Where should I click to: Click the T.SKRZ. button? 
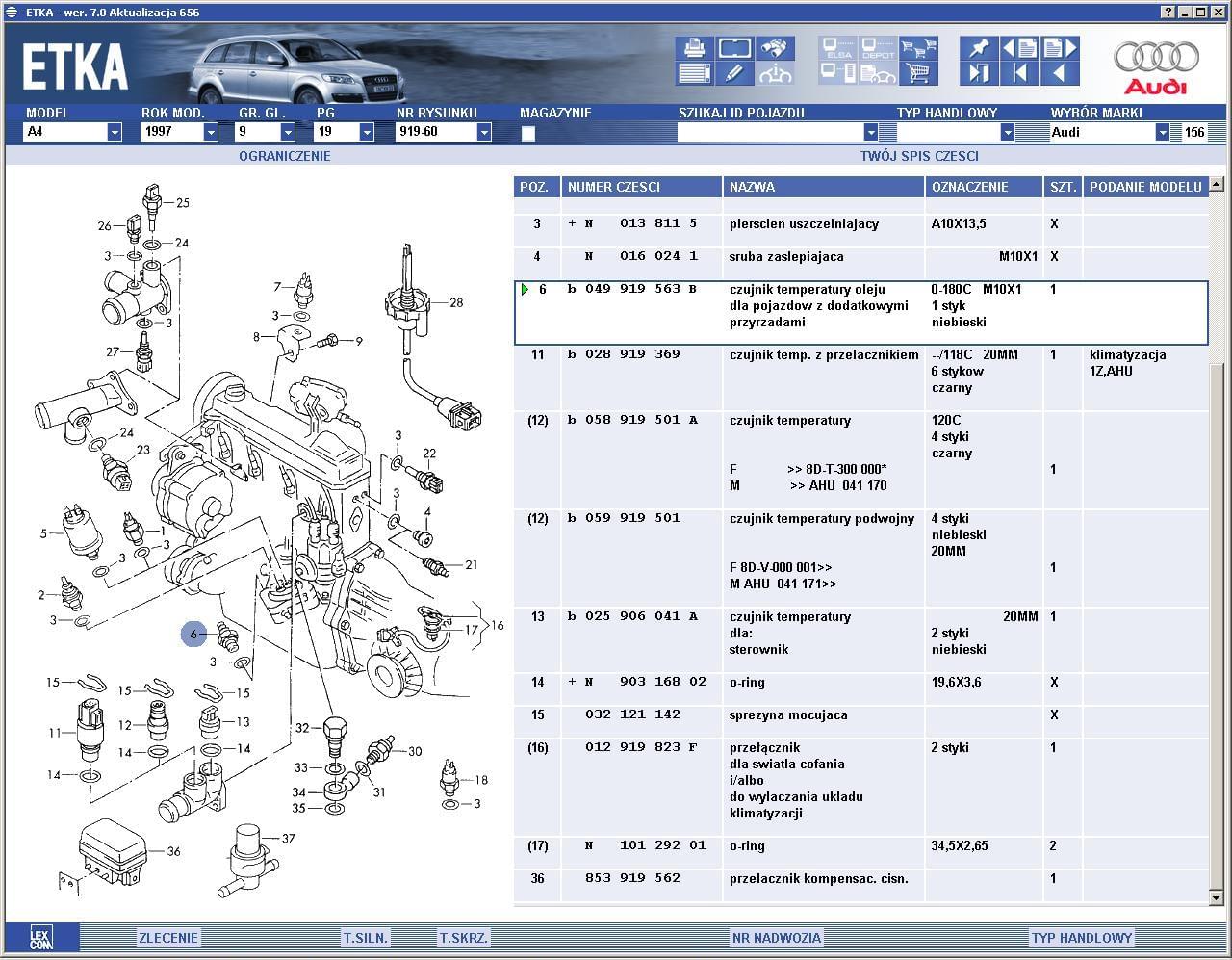[x=464, y=938]
